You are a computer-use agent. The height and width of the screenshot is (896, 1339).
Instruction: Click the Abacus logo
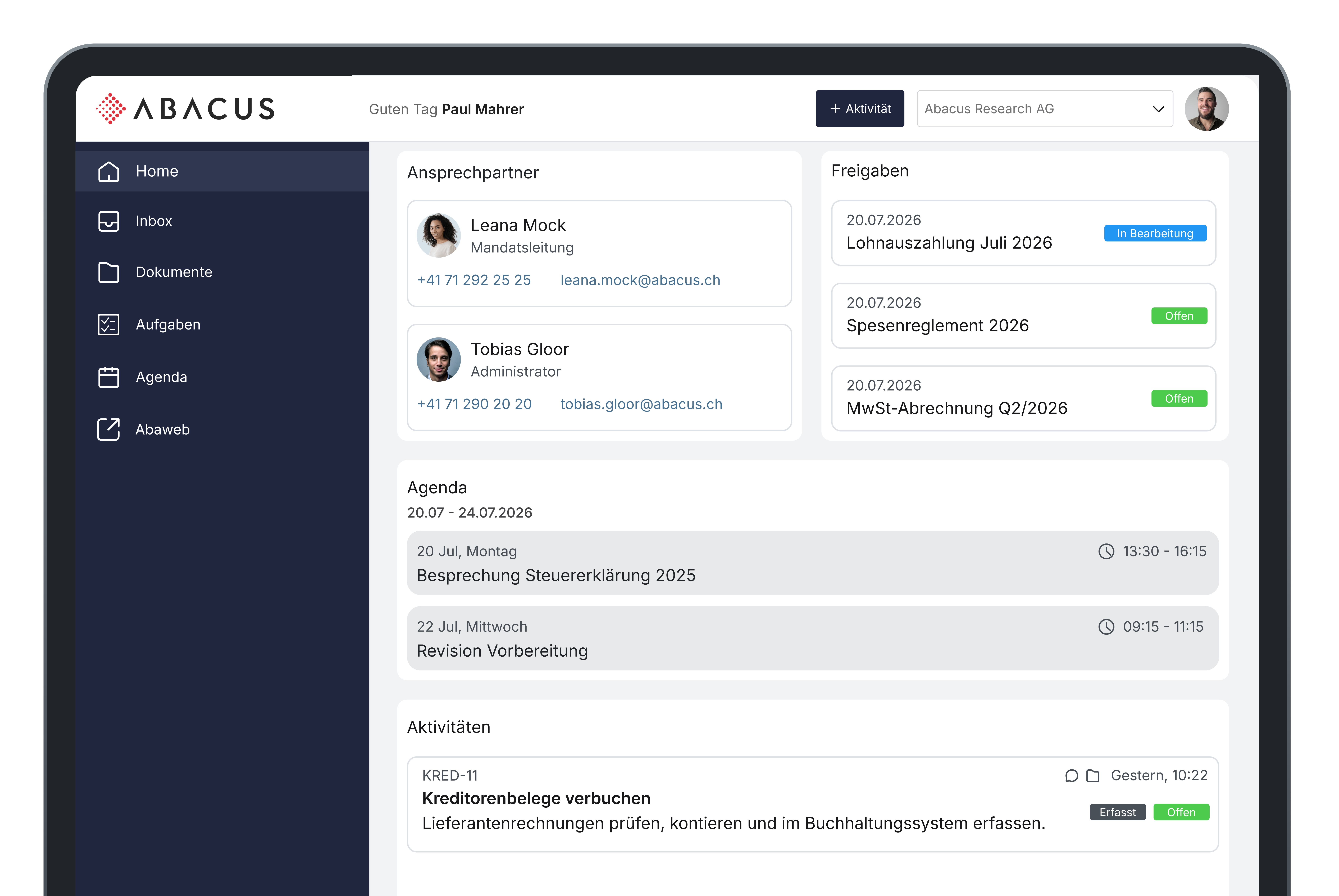[x=185, y=109]
